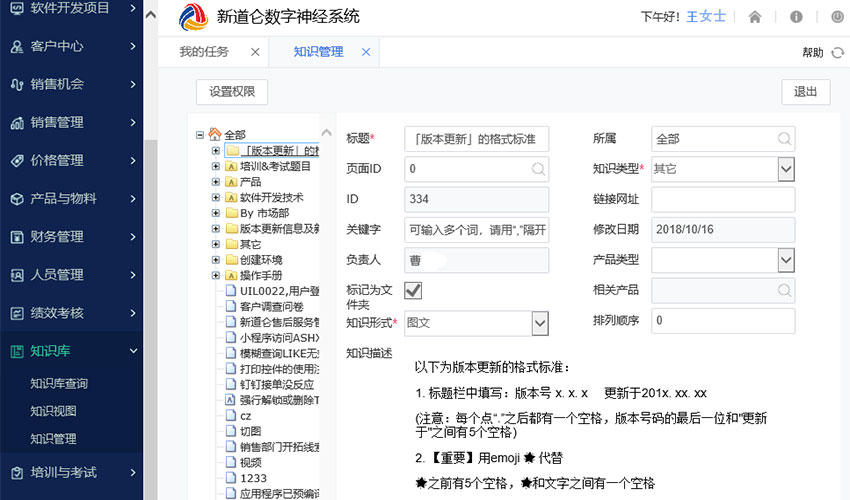Select tree item 钉钉接单没反应
The image size is (850, 500).
277,384
